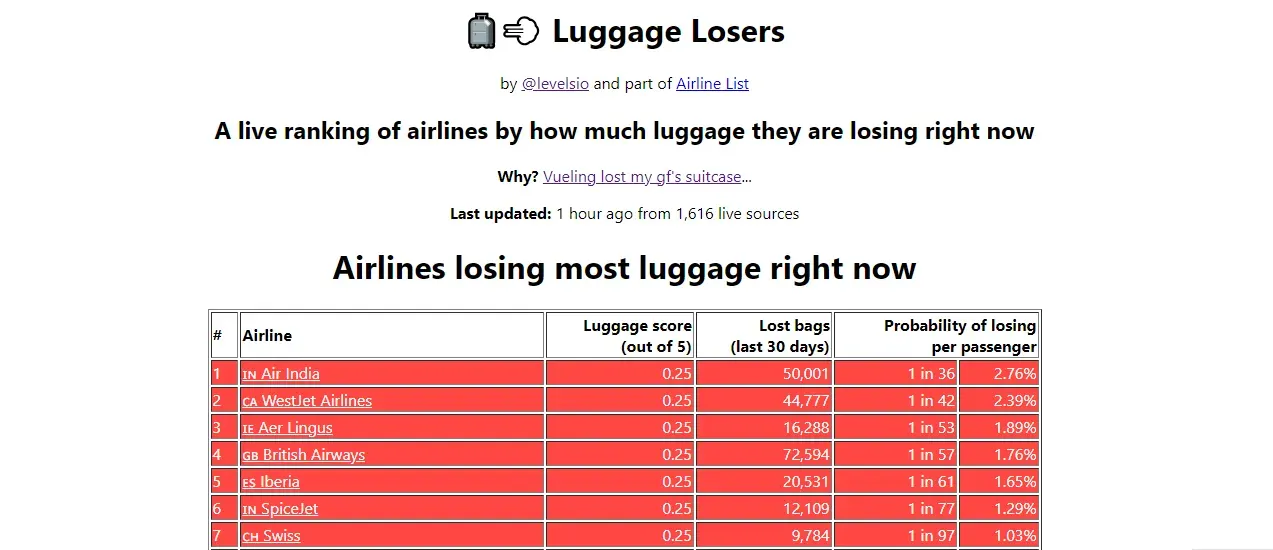Open the WestJet Airlines link
The image size is (1273, 550).
click(307, 401)
